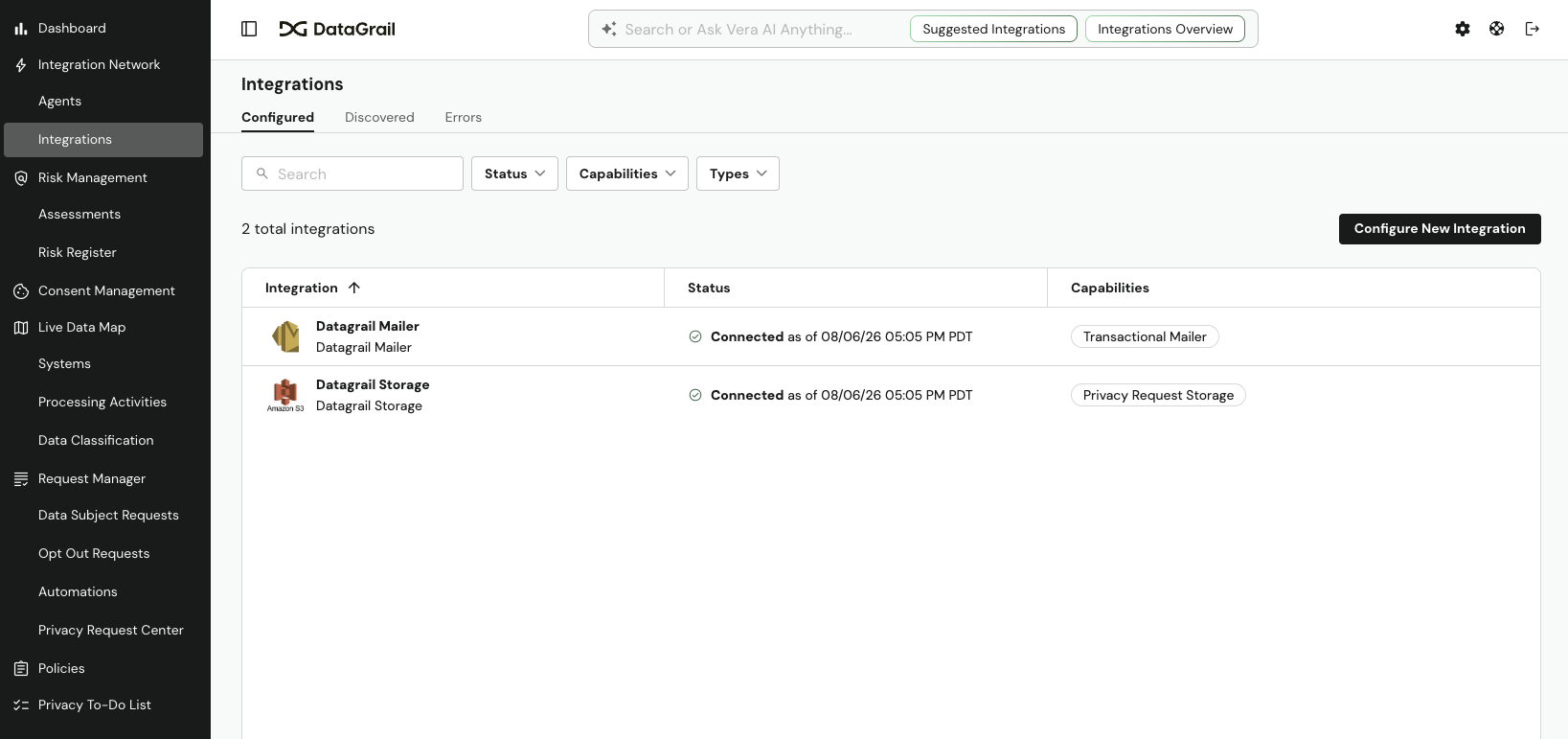This screenshot has height=739, width=1568.
Task: Click the Request Manager list icon
Action: [21, 479]
